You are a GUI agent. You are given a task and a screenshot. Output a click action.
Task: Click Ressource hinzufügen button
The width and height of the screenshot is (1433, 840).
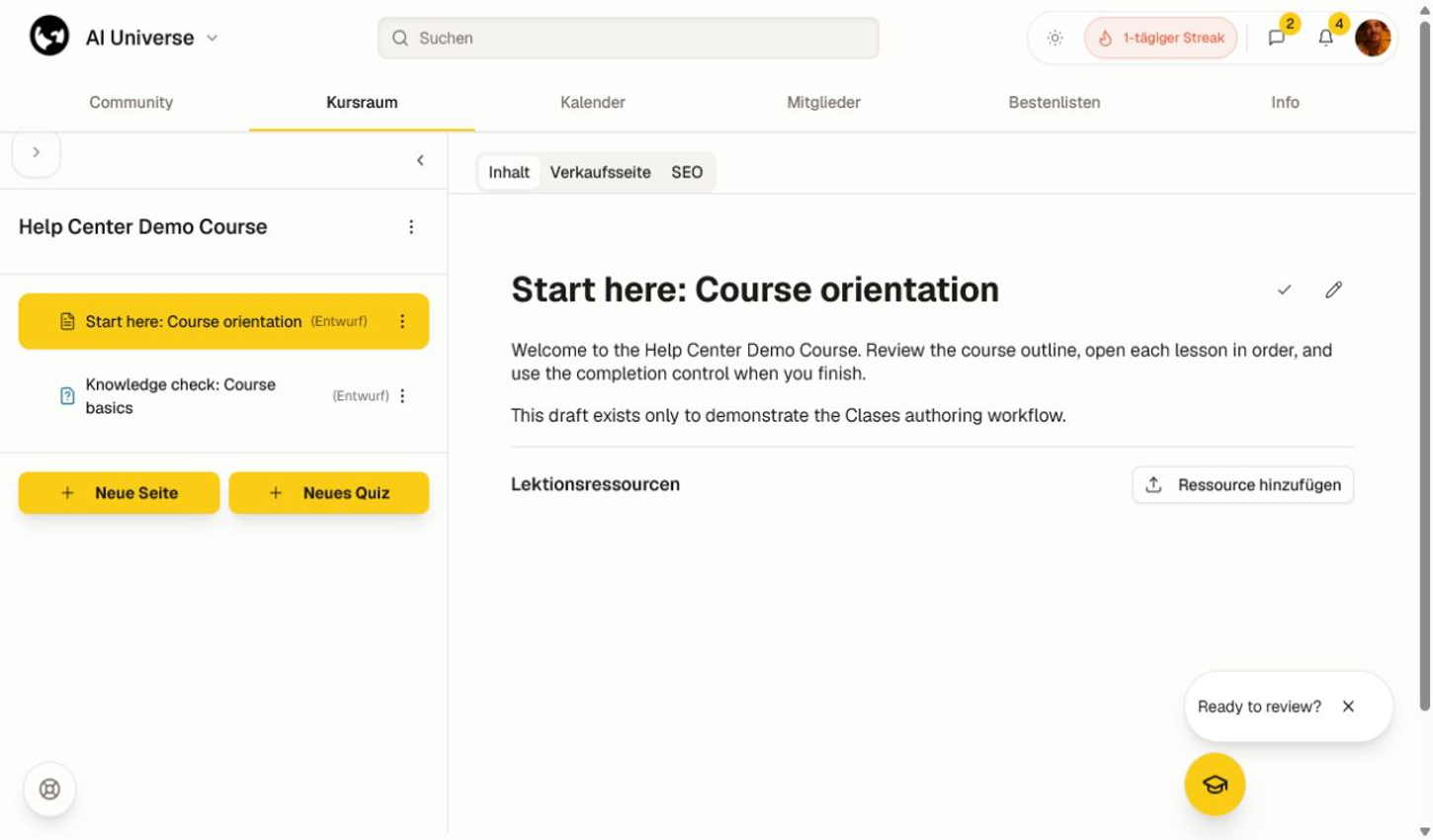(x=1243, y=485)
